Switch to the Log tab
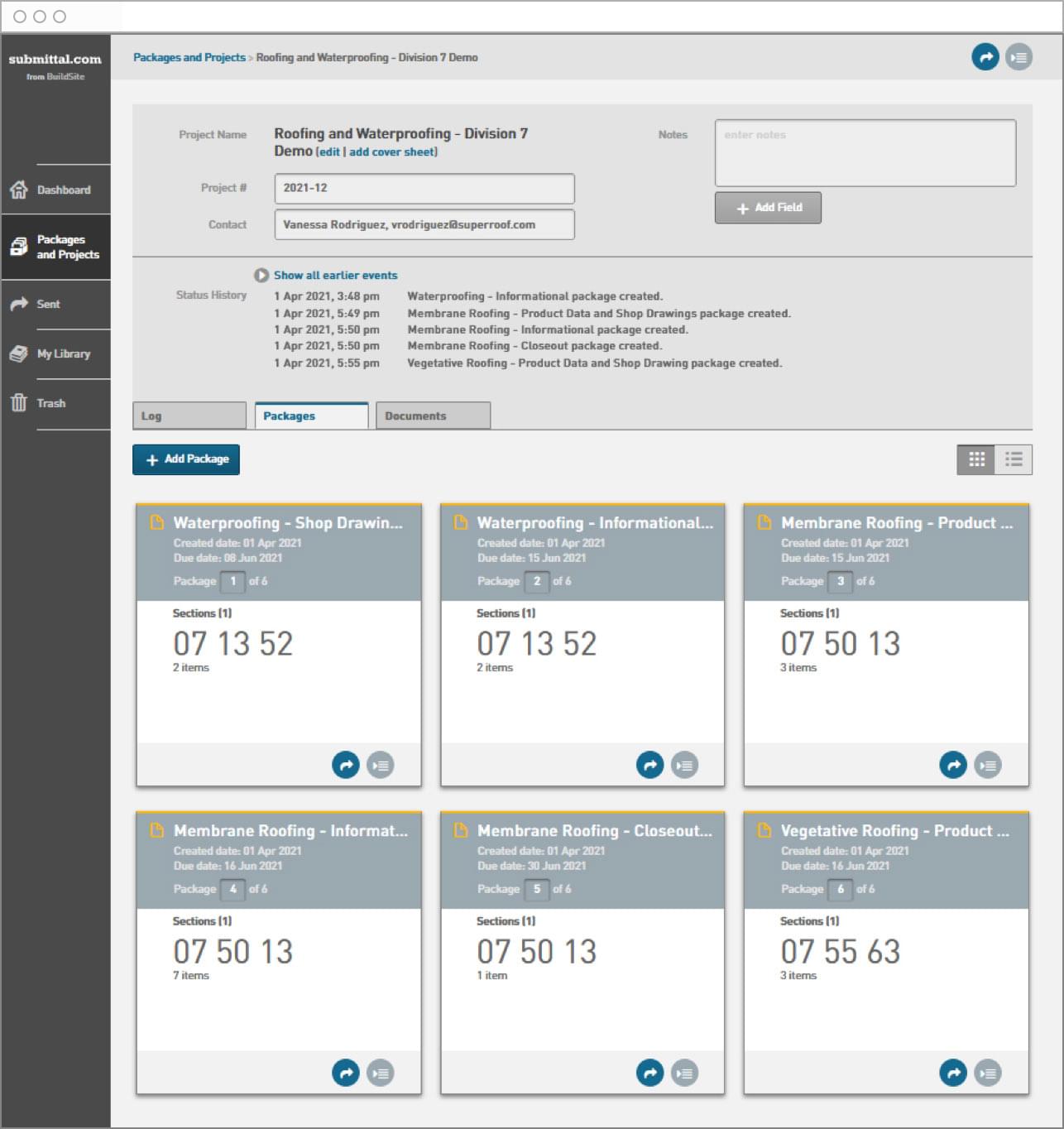1064x1129 pixels. point(189,416)
